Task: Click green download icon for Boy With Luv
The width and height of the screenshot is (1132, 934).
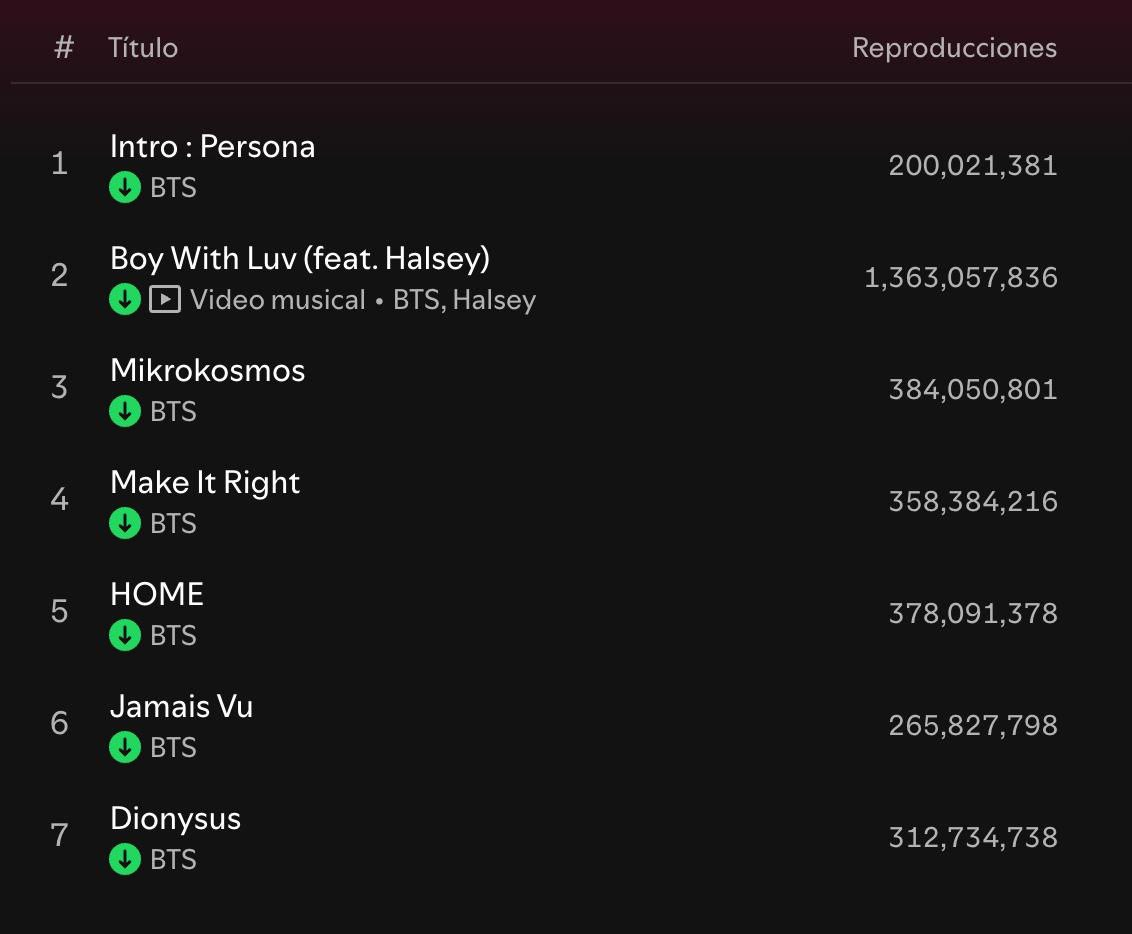Action: pyautogui.click(x=124, y=300)
